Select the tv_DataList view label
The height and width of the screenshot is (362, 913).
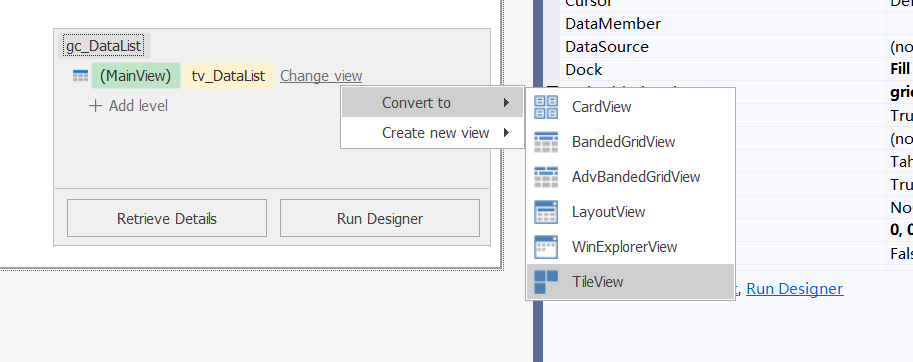tap(228, 76)
